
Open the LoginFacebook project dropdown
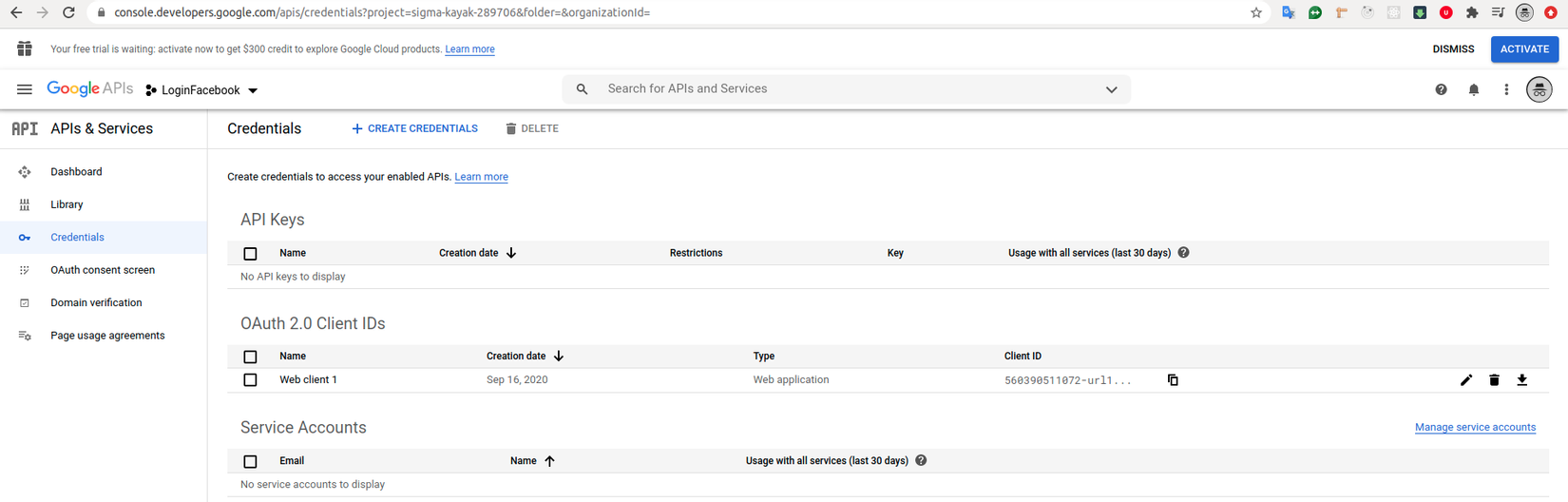[201, 90]
